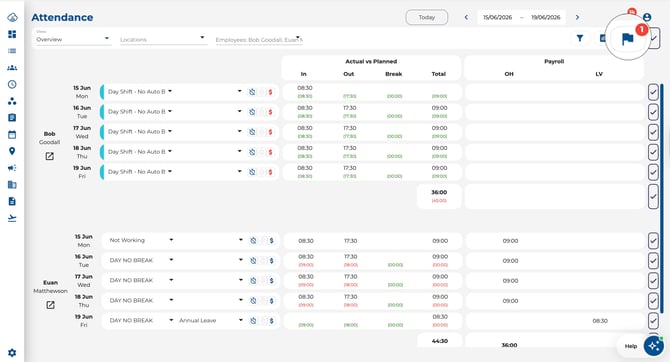This screenshot has height=362, width=670.
Task: Toggle approval checkbox for Bob's 19 Jun row
Action: point(653,172)
